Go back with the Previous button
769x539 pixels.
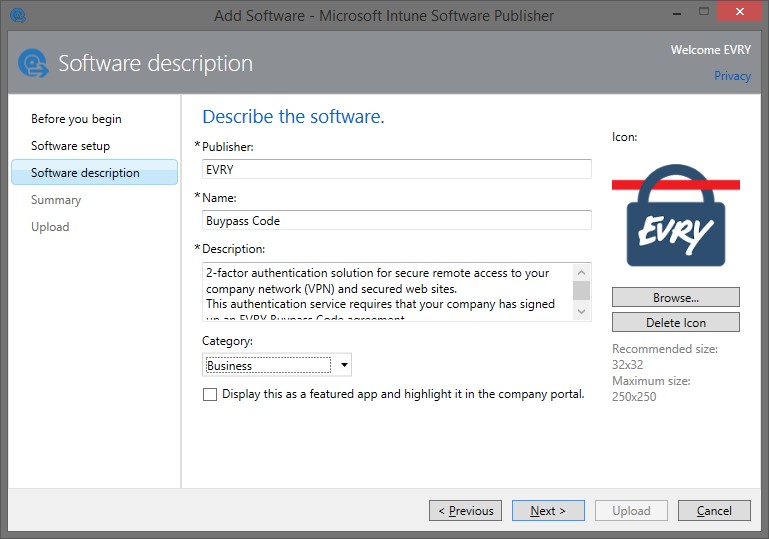point(465,511)
